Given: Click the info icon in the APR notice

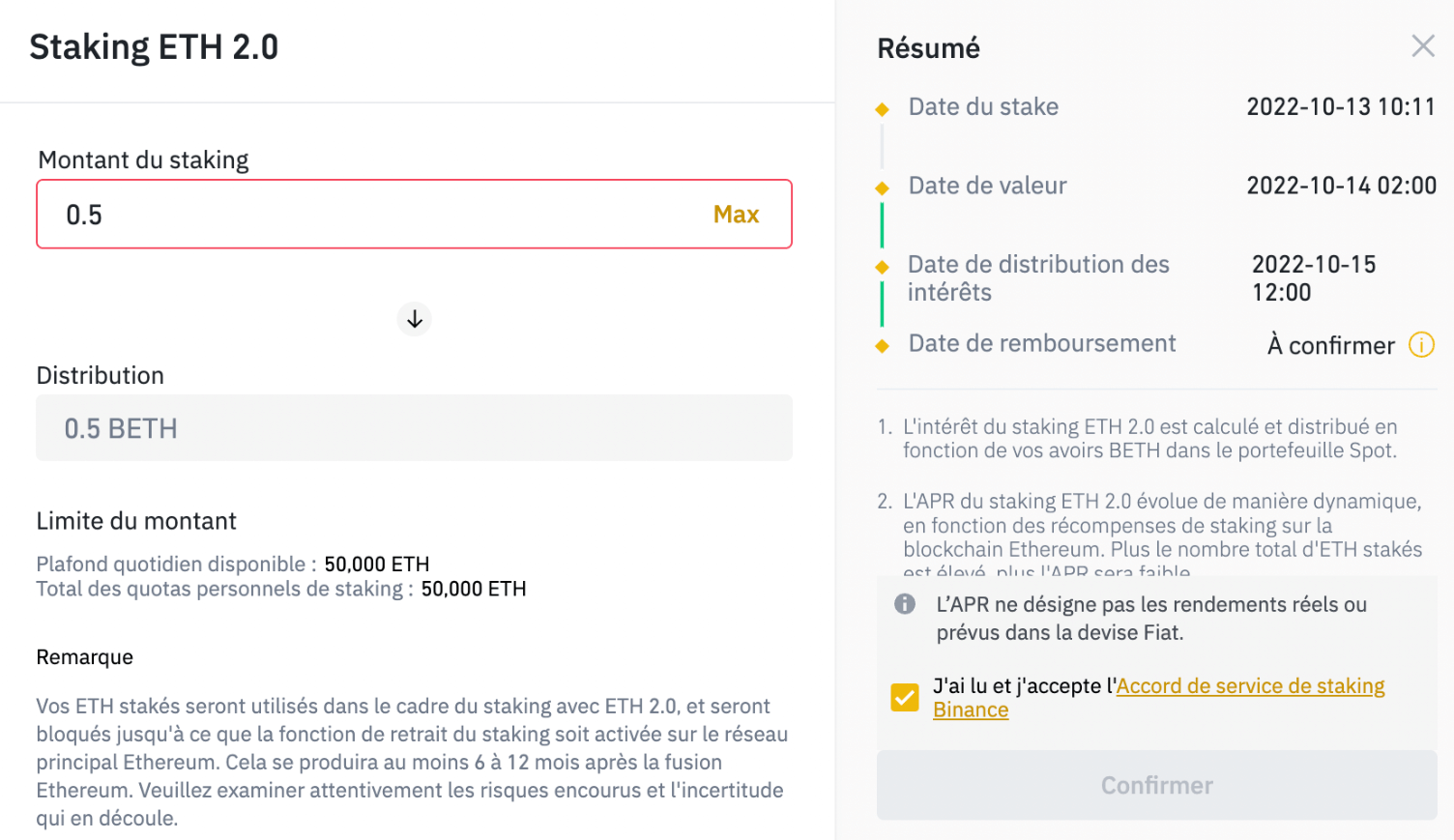Looking at the screenshot, I should (x=907, y=604).
